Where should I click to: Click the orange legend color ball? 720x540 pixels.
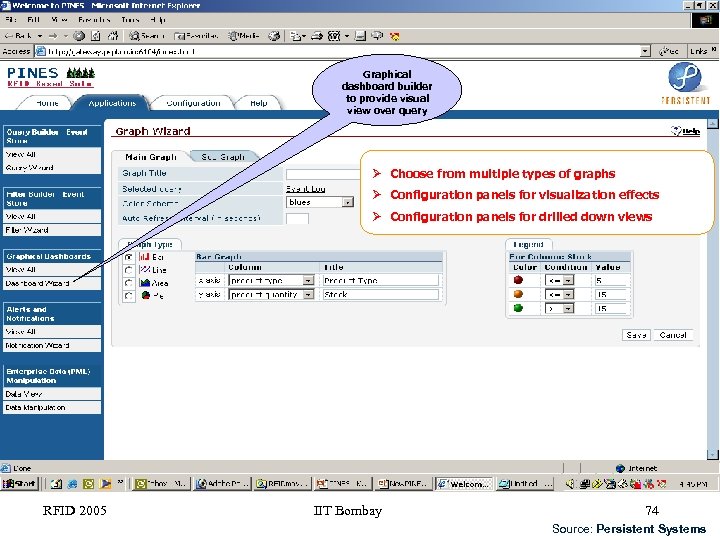click(518, 294)
